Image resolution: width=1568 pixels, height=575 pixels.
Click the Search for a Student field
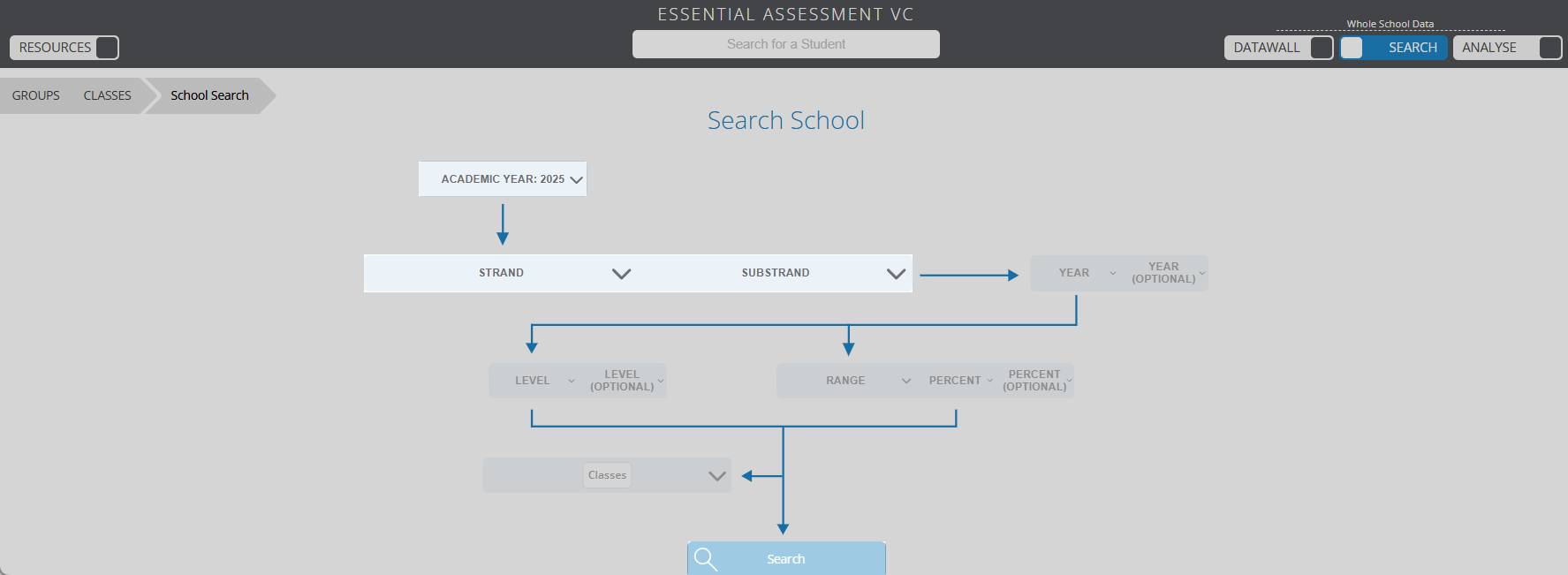coord(786,44)
